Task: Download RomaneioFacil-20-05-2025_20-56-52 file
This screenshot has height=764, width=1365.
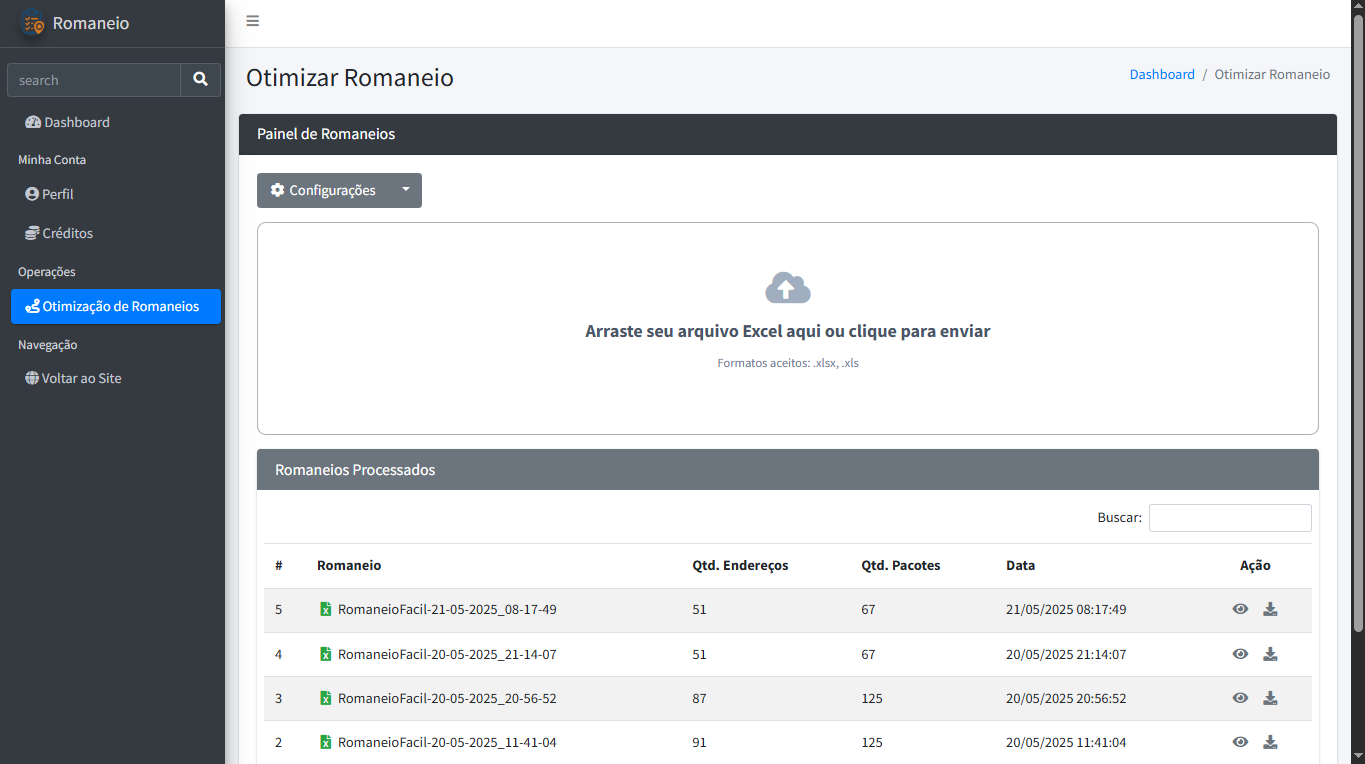Action: pos(1270,698)
